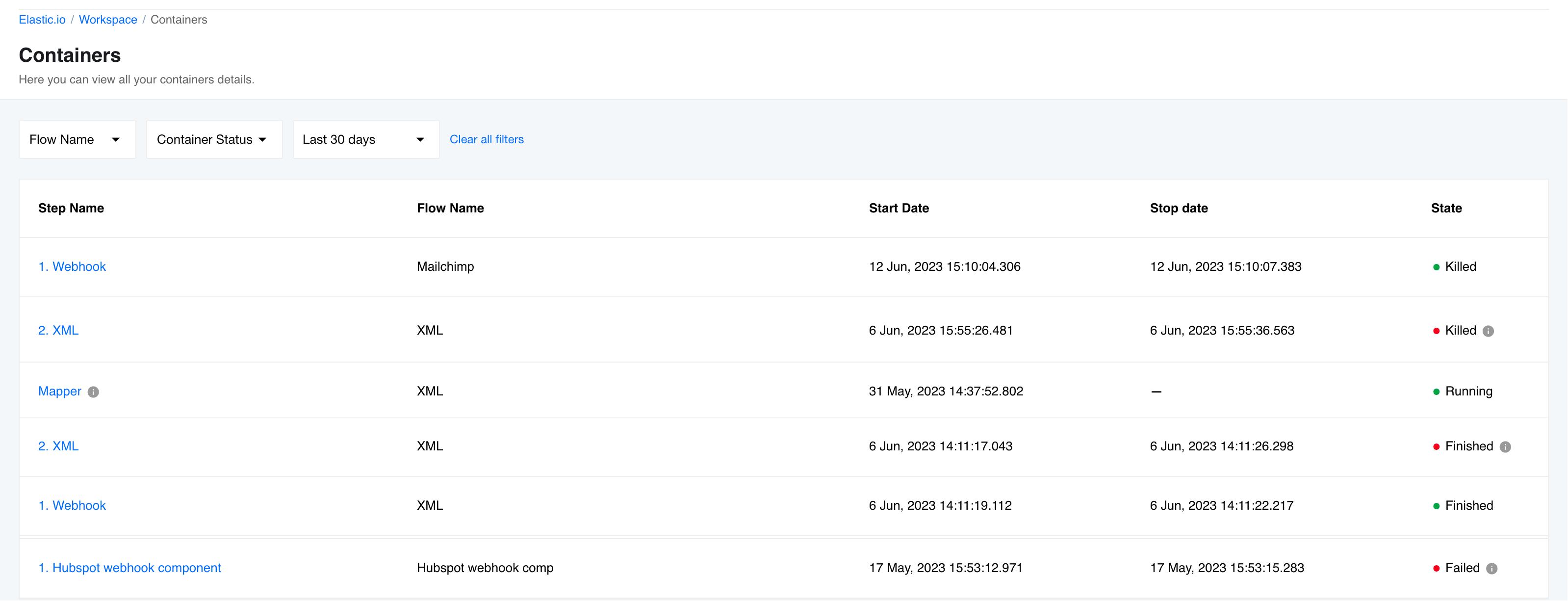Viewport: 1568px width, 601px height.
Task: Open the Container Status filter dropdown
Action: (214, 139)
